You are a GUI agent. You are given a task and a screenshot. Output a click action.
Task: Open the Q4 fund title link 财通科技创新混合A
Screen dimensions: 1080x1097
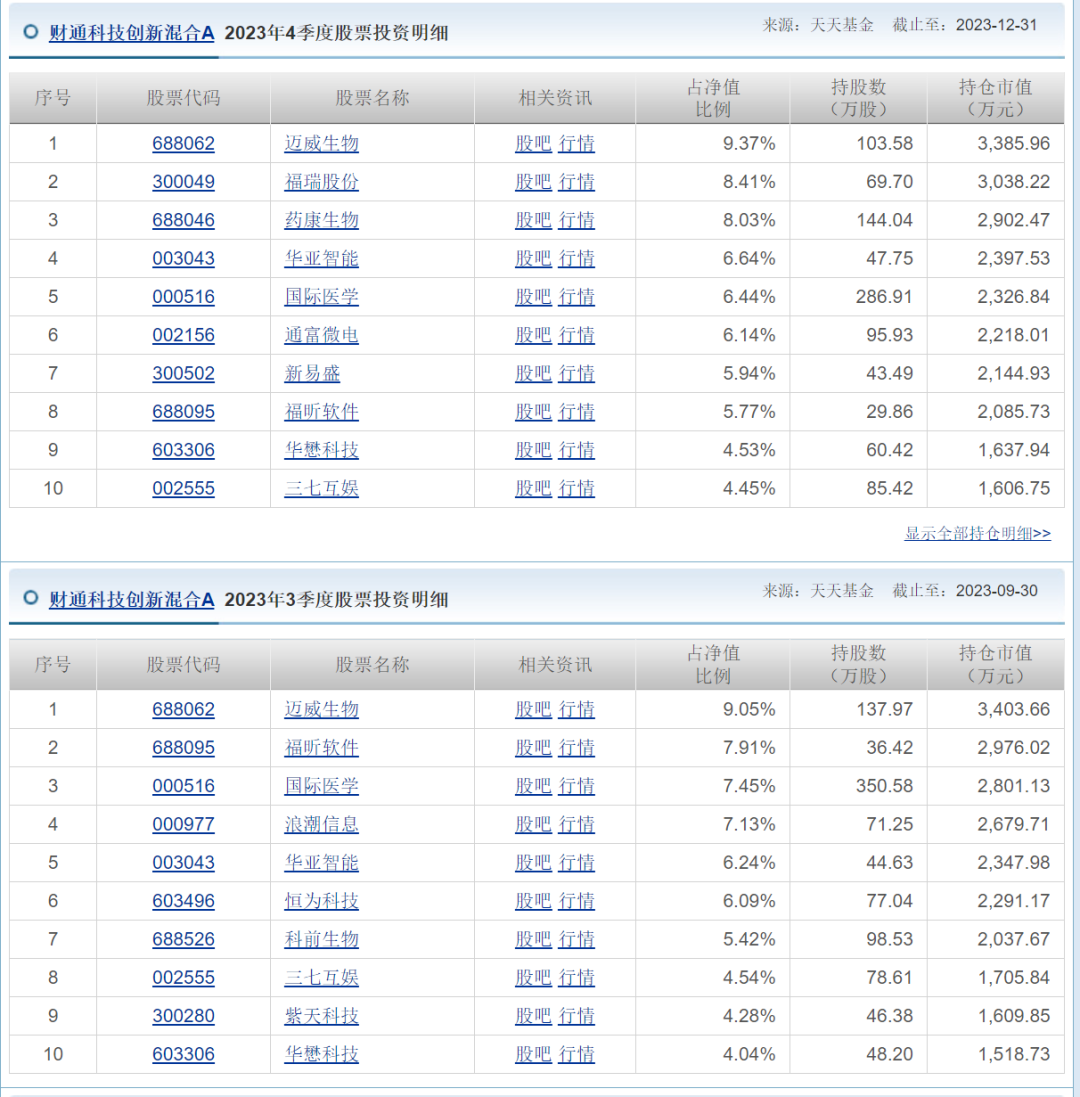point(132,33)
